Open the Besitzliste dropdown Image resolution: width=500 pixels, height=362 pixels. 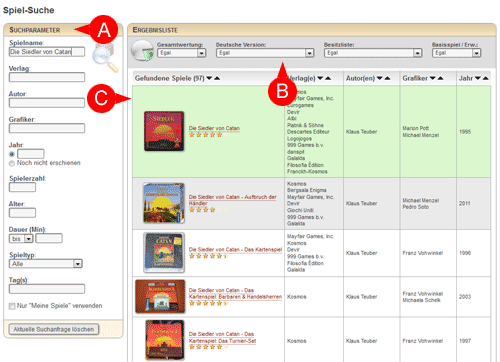[x=373, y=53]
